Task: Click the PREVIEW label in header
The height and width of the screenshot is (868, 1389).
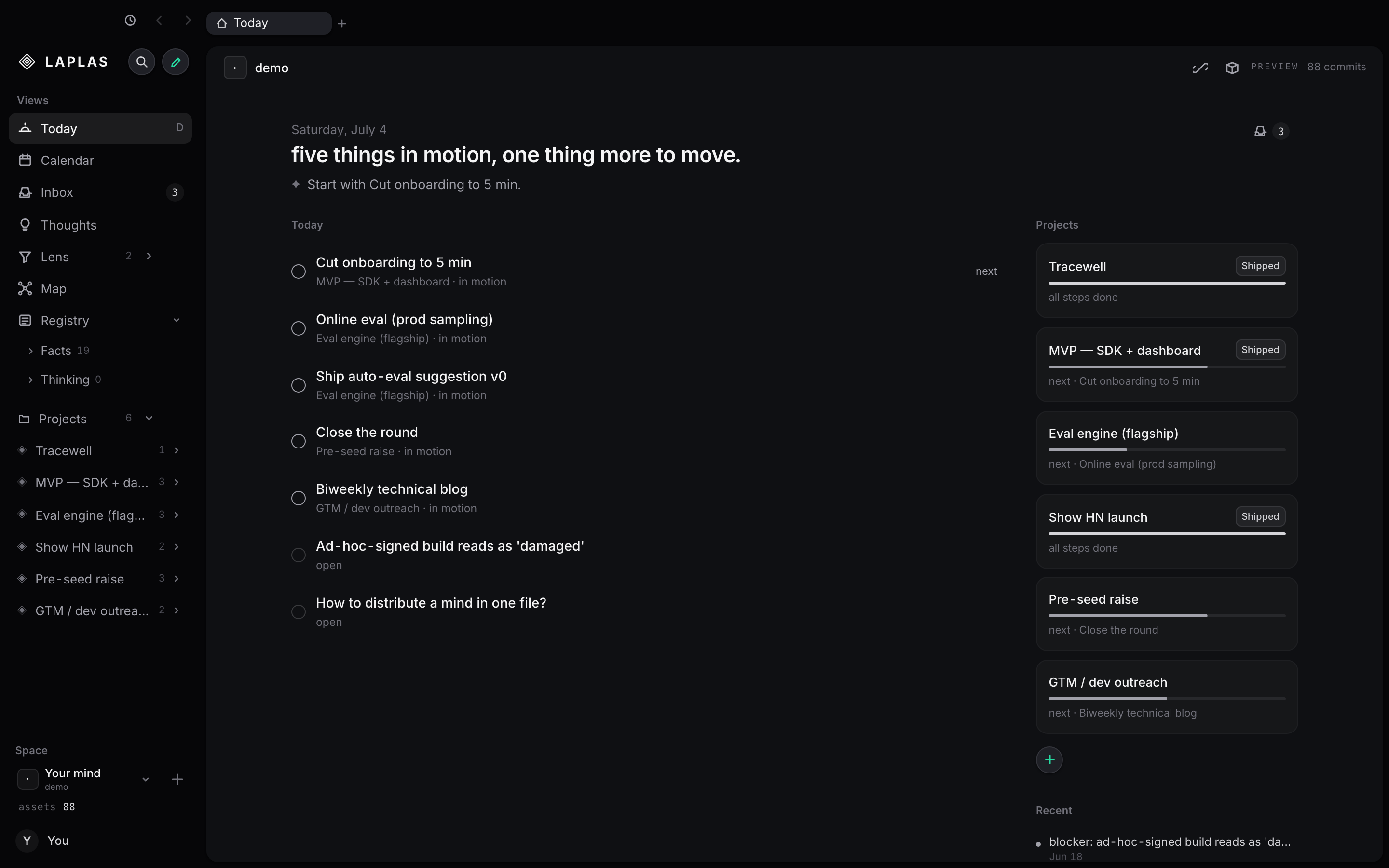Action: 1274,67
